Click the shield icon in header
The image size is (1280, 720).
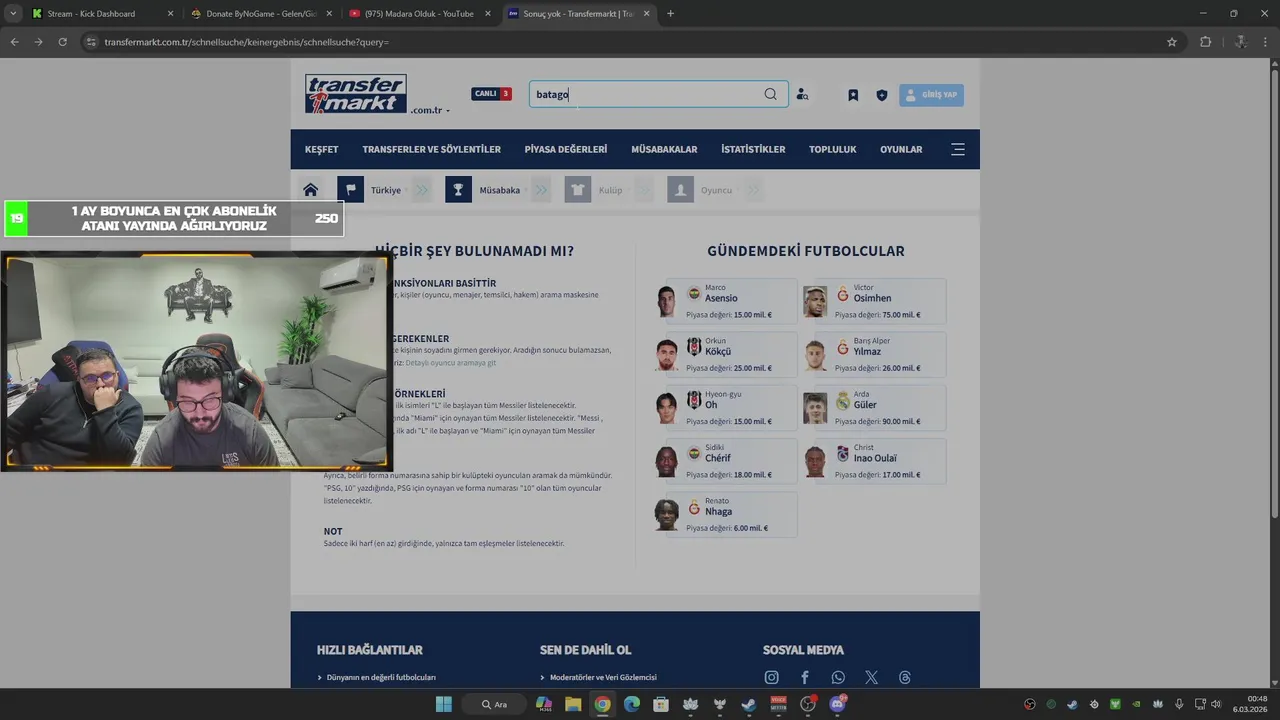click(881, 95)
